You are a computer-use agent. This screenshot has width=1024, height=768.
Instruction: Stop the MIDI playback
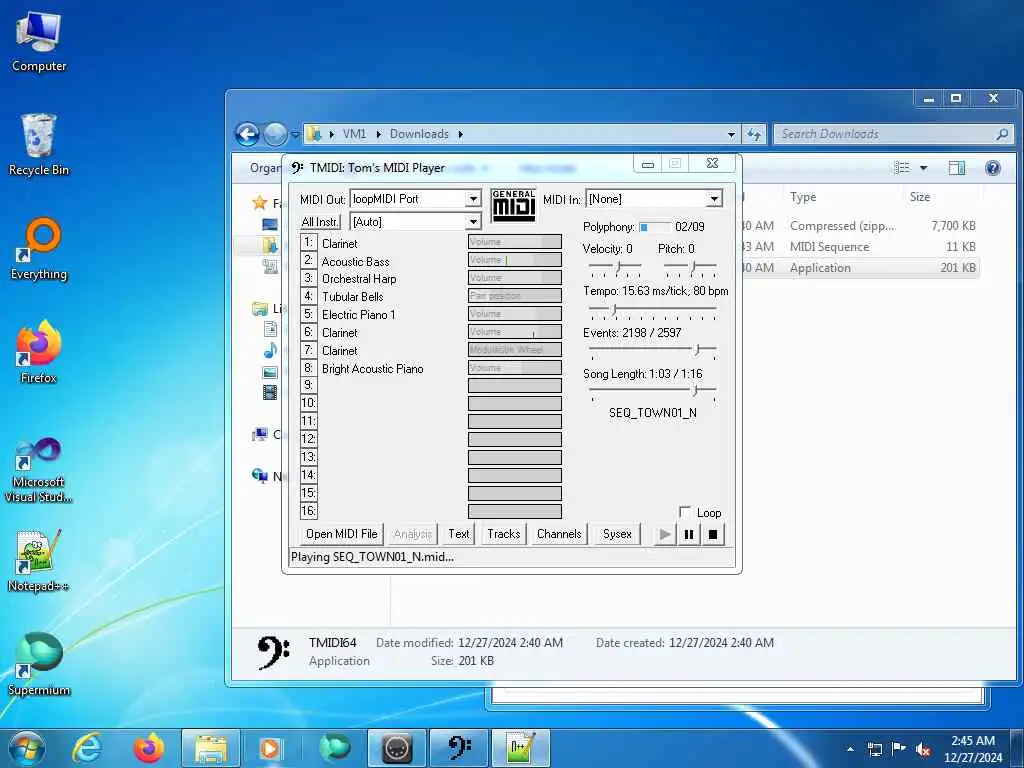point(712,534)
